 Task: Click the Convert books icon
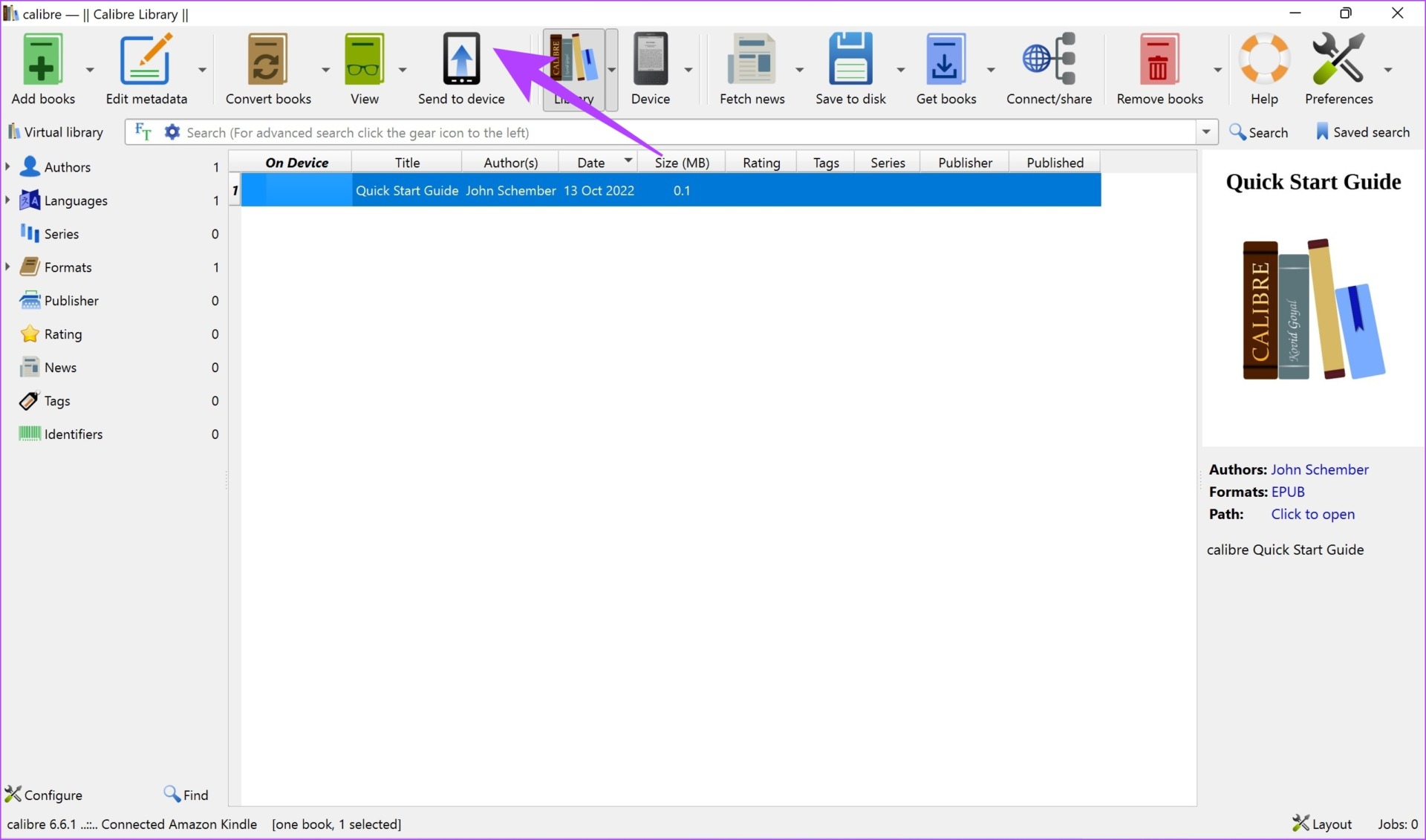coord(267,60)
